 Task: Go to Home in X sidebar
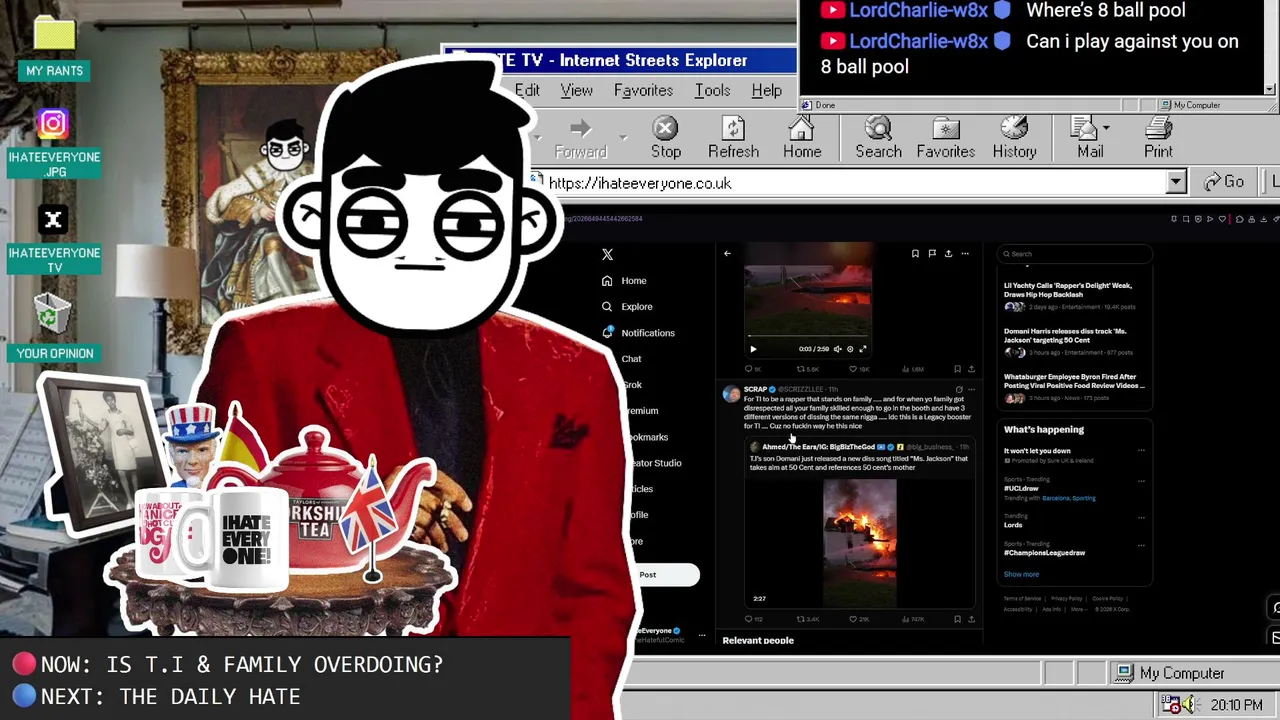[x=625, y=281]
